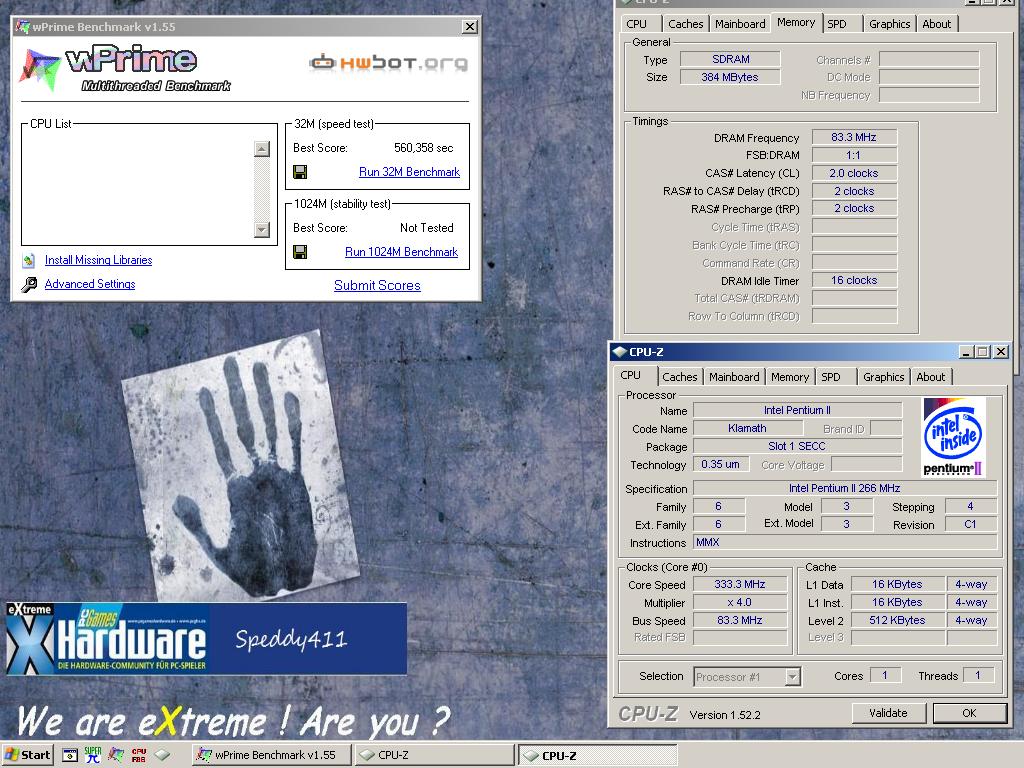Launch Super Pi from quick launch
This screenshot has width=1024, height=768.
tap(93, 755)
